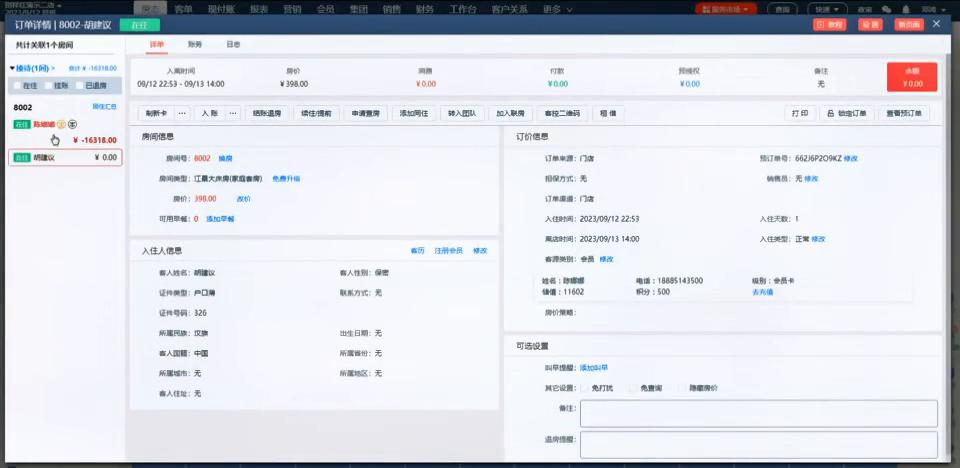Select guest row 胡建议 ¥0.00
Image resolution: width=960 pixels, height=468 pixels.
(x=65, y=157)
